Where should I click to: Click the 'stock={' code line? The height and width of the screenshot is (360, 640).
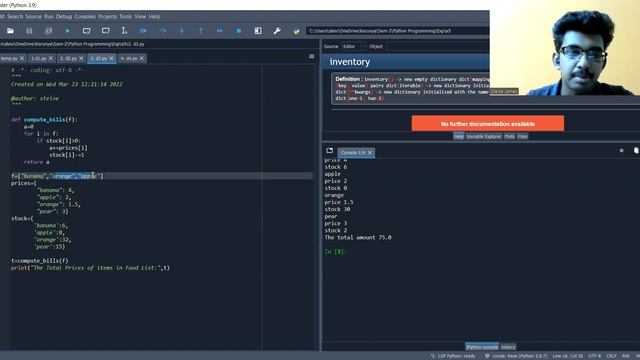tap(22, 219)
